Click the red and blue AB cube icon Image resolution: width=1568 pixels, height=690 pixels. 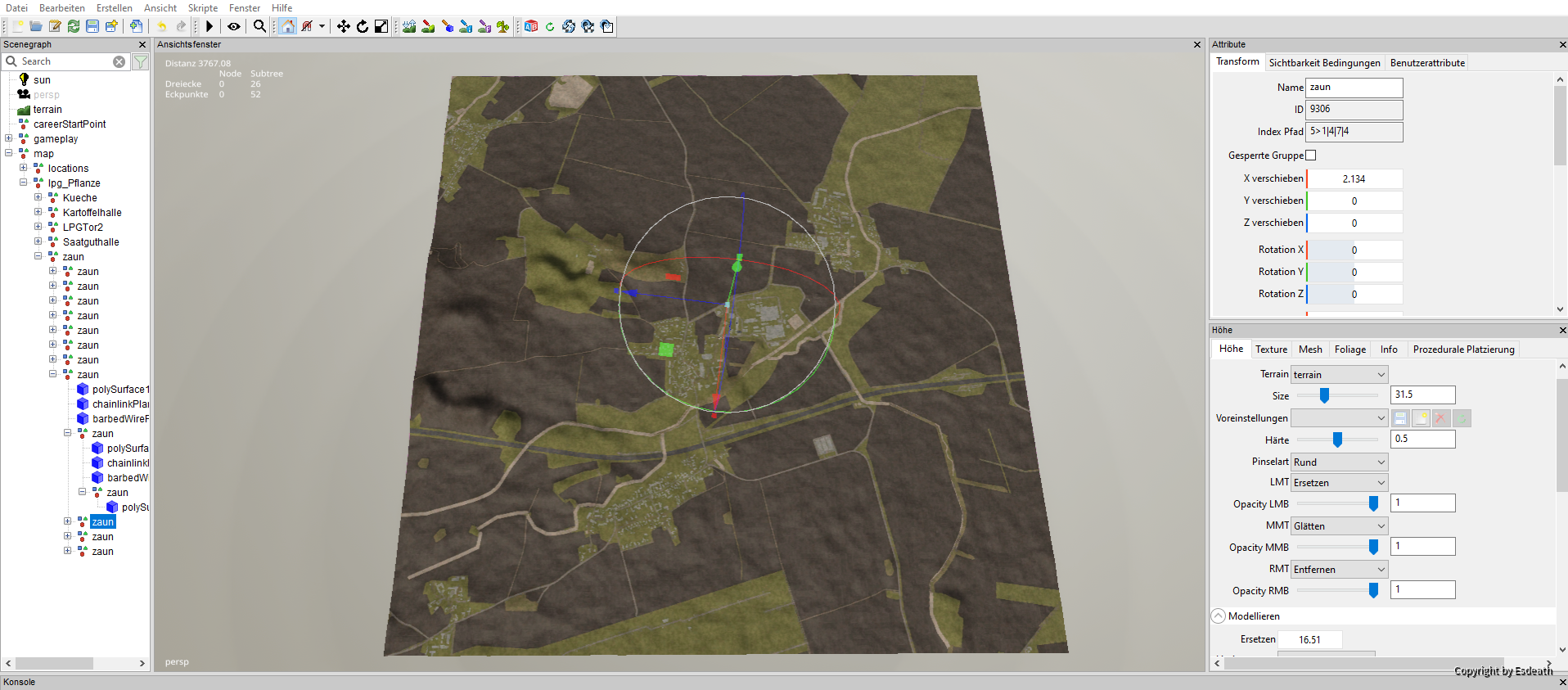point(531,26)
